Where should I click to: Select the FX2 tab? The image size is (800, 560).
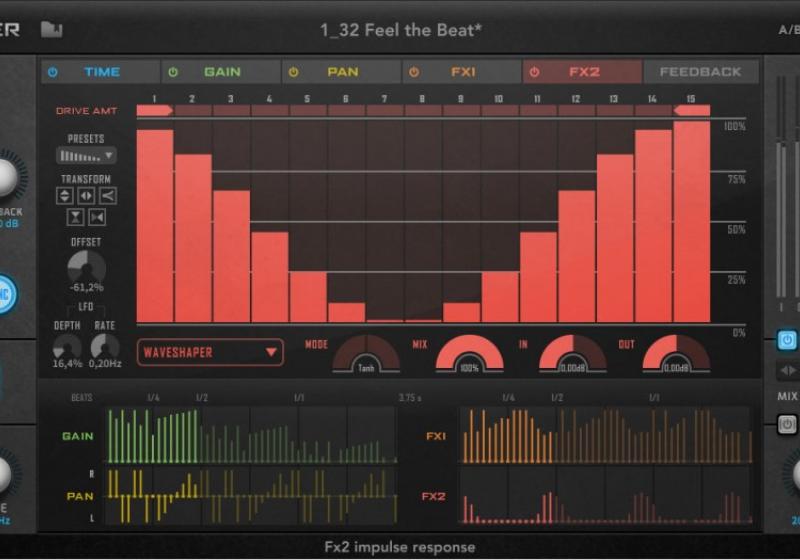[583, 72]
